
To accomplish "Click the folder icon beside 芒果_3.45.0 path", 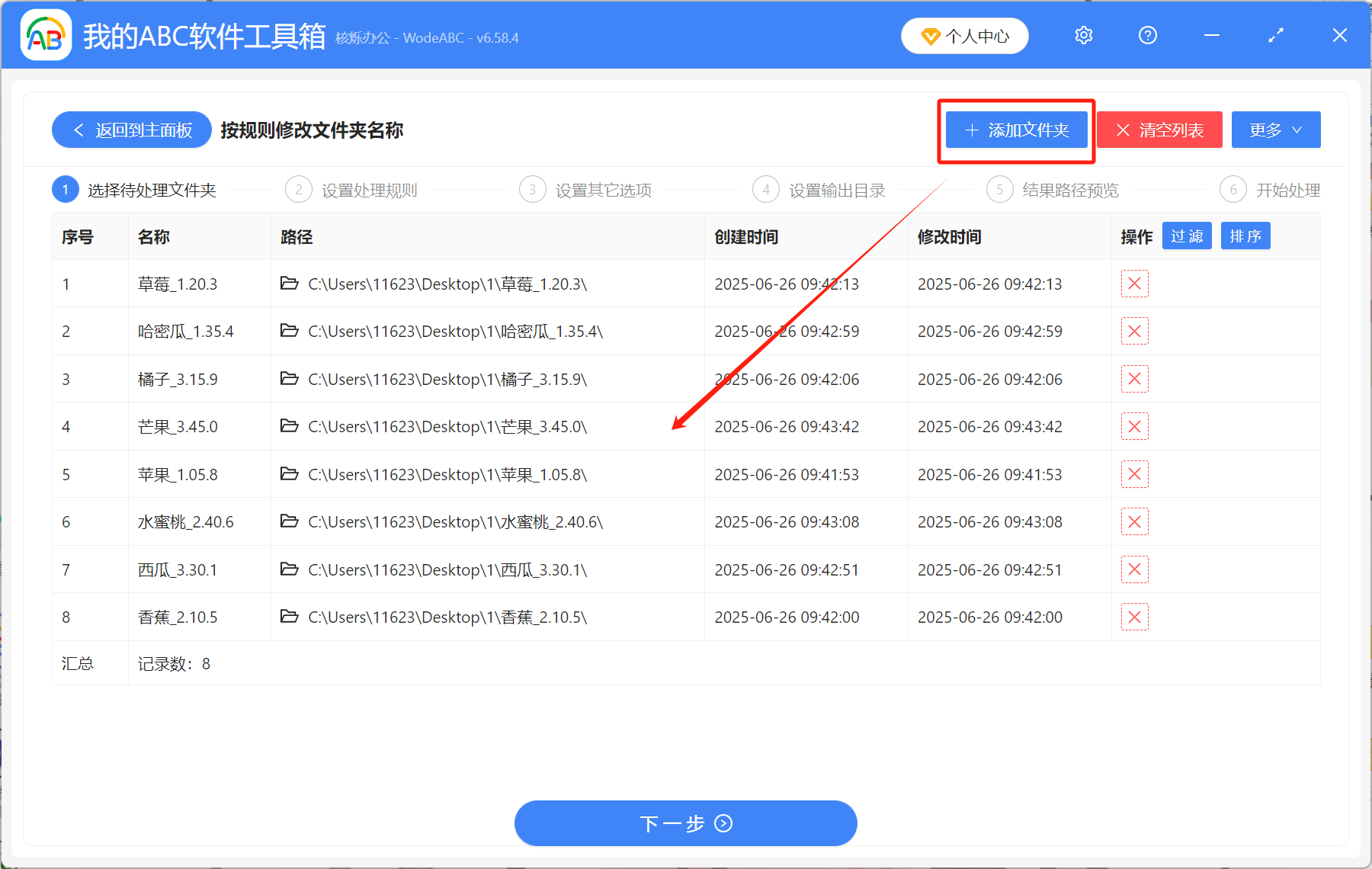I will [290, 426].
